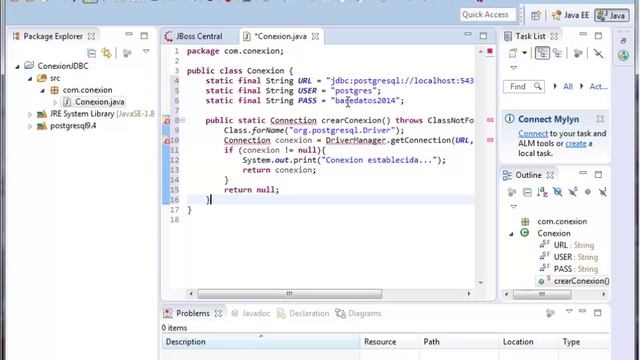
Task: Open the Diagrams tab
Action: pos(358,313)
